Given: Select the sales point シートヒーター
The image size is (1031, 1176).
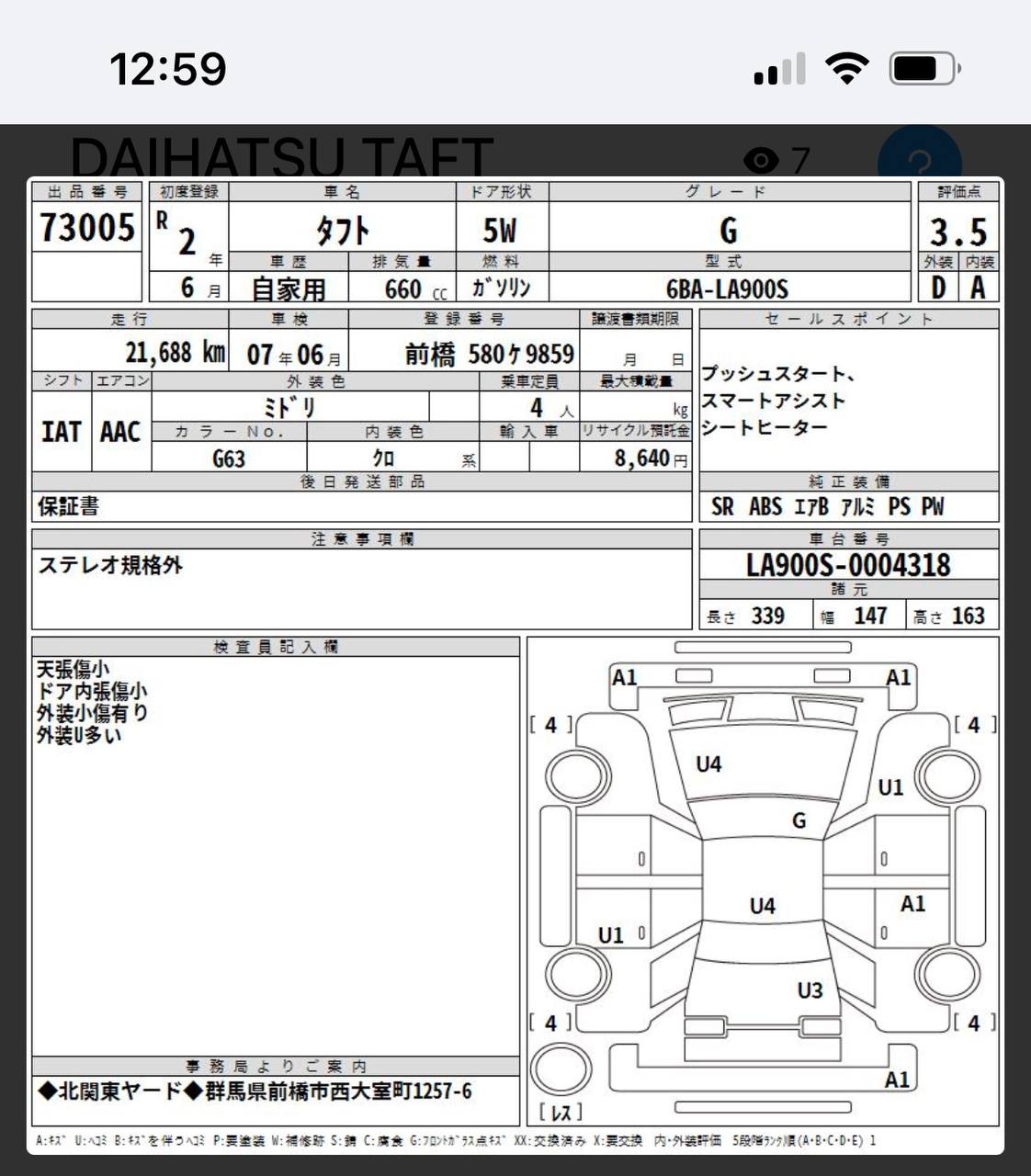Looking at the screenshot, I should pos(765,427).
